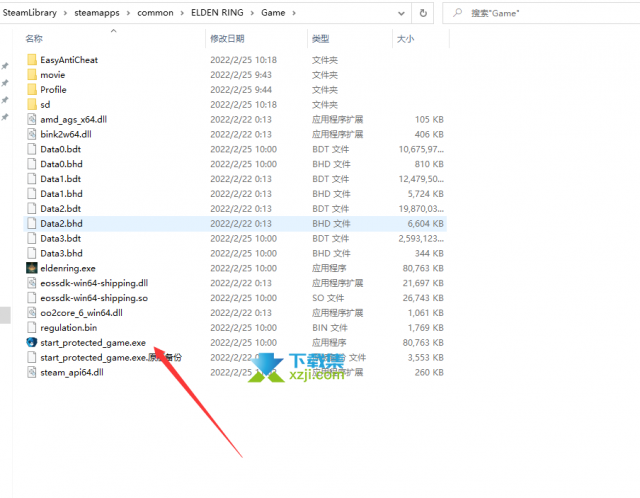Click the Data3.bdt file icon
The height and width of the screenshot is (498, 640).
click(x=32, y=238)
